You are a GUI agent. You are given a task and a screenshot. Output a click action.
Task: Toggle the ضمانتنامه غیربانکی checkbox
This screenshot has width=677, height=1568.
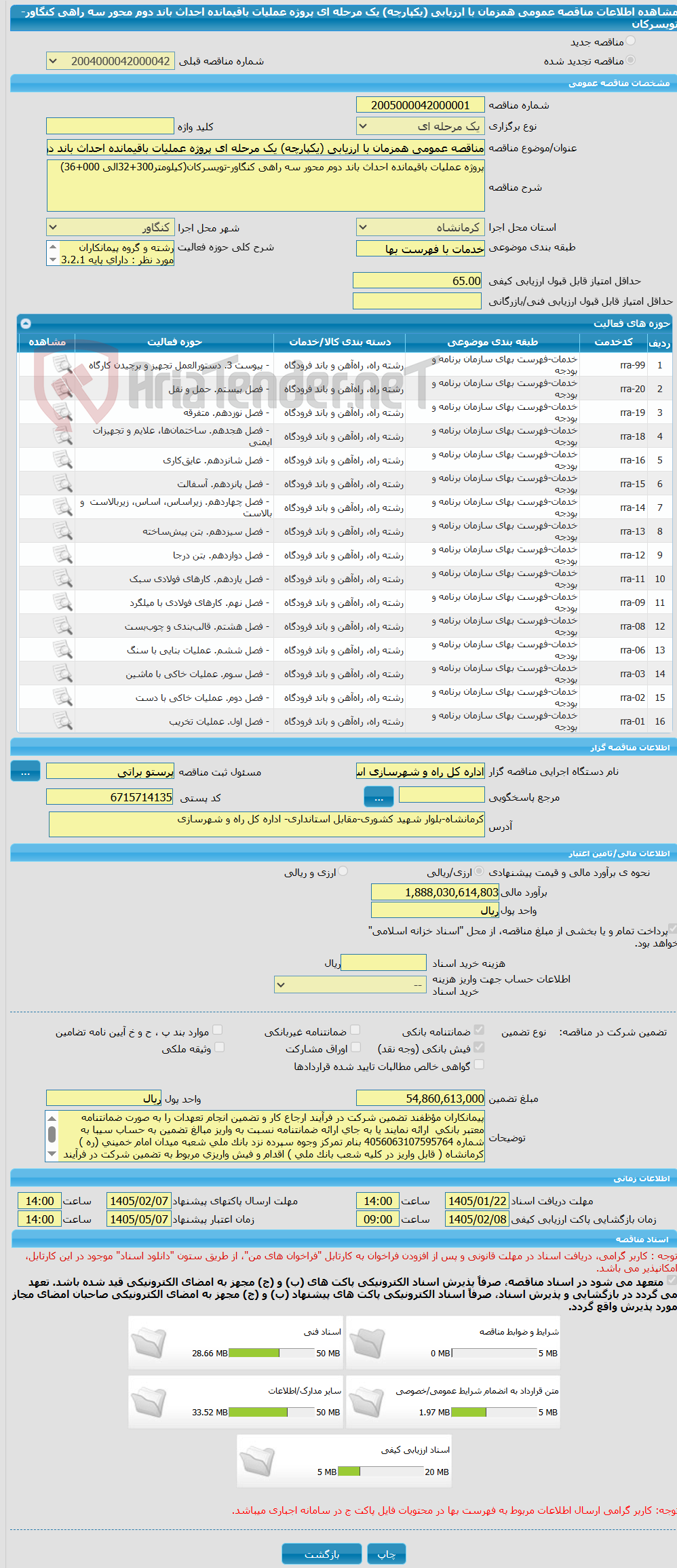click(355, 1030)
